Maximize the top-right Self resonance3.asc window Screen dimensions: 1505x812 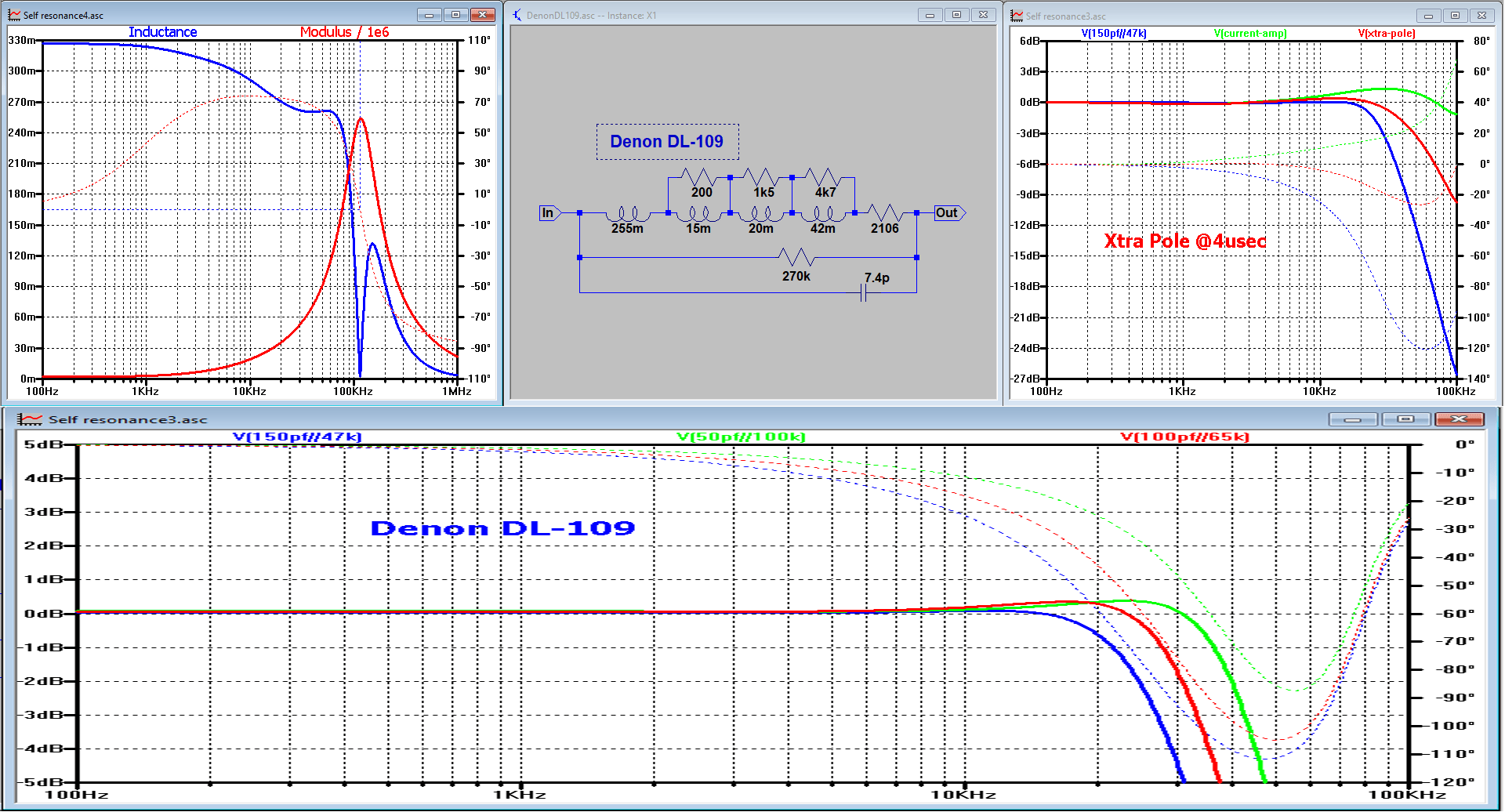coord(1455,16)
